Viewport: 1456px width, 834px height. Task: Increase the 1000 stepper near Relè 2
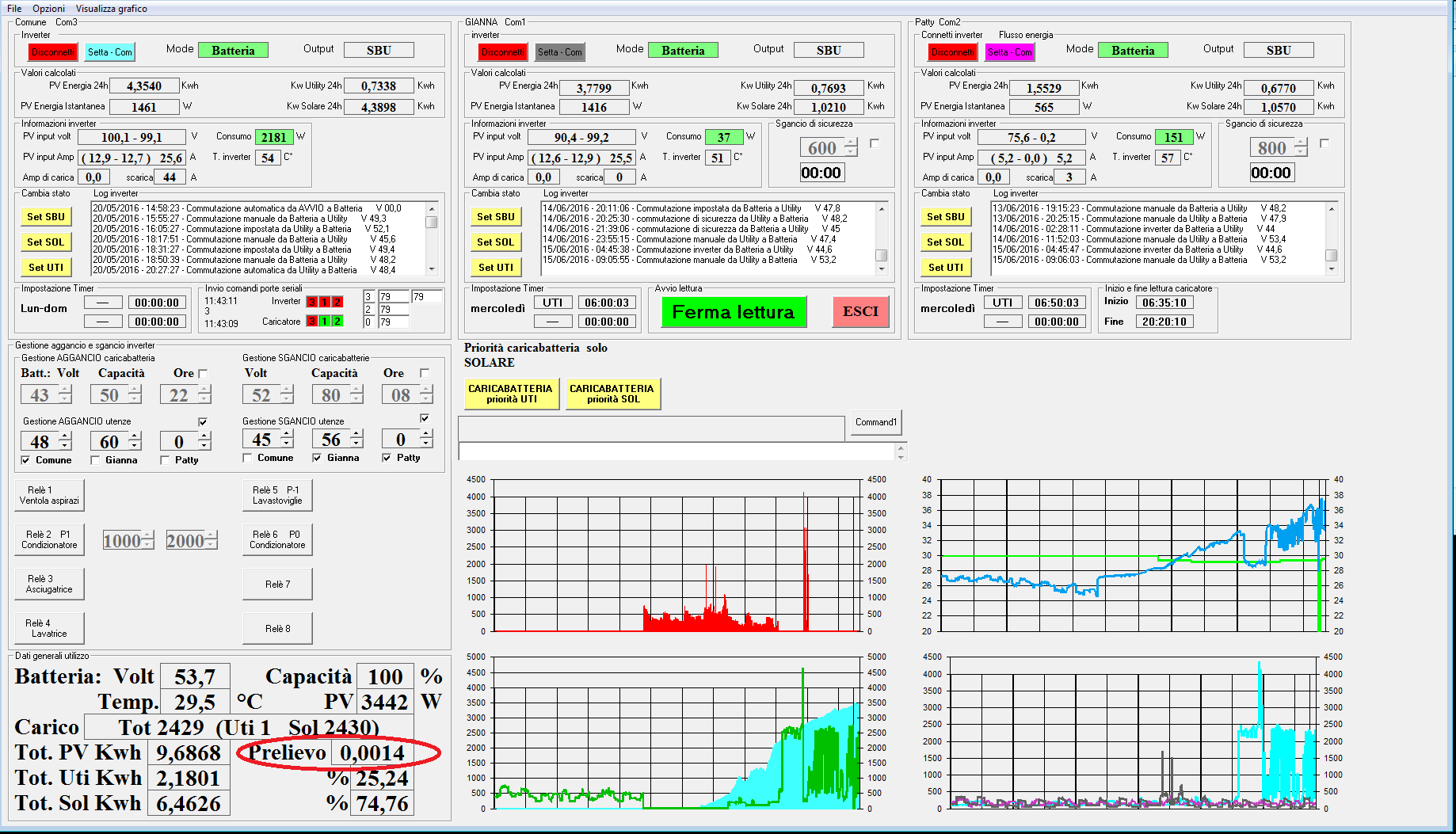point(148,536)
